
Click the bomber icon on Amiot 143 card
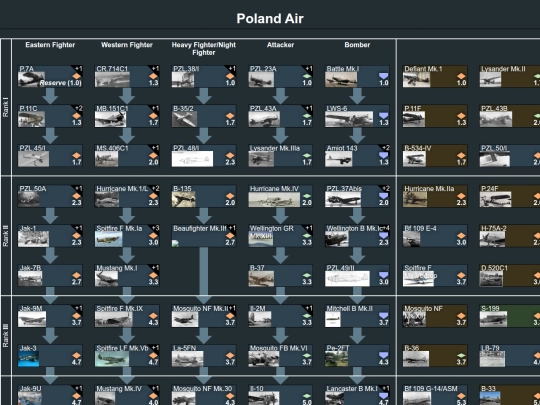pos(384,155)
